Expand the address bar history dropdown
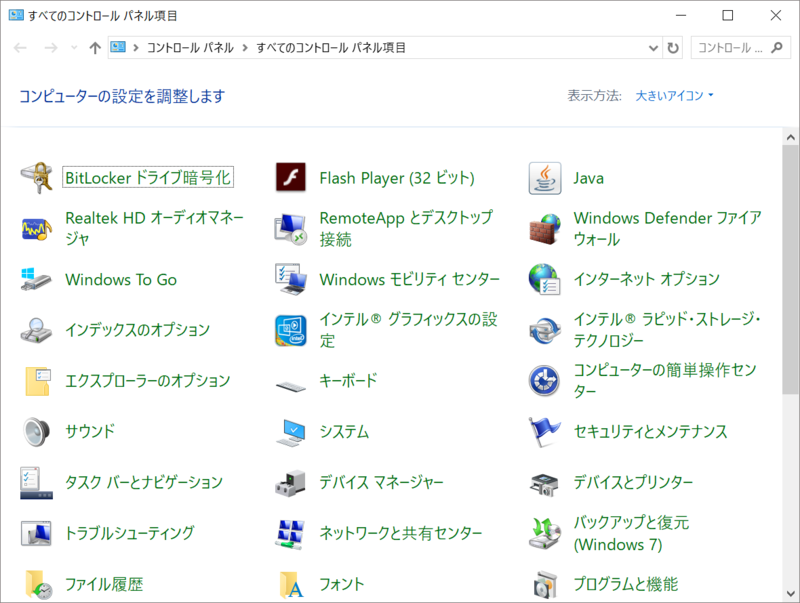Viewport: 800px width, 603px height. 653,48
